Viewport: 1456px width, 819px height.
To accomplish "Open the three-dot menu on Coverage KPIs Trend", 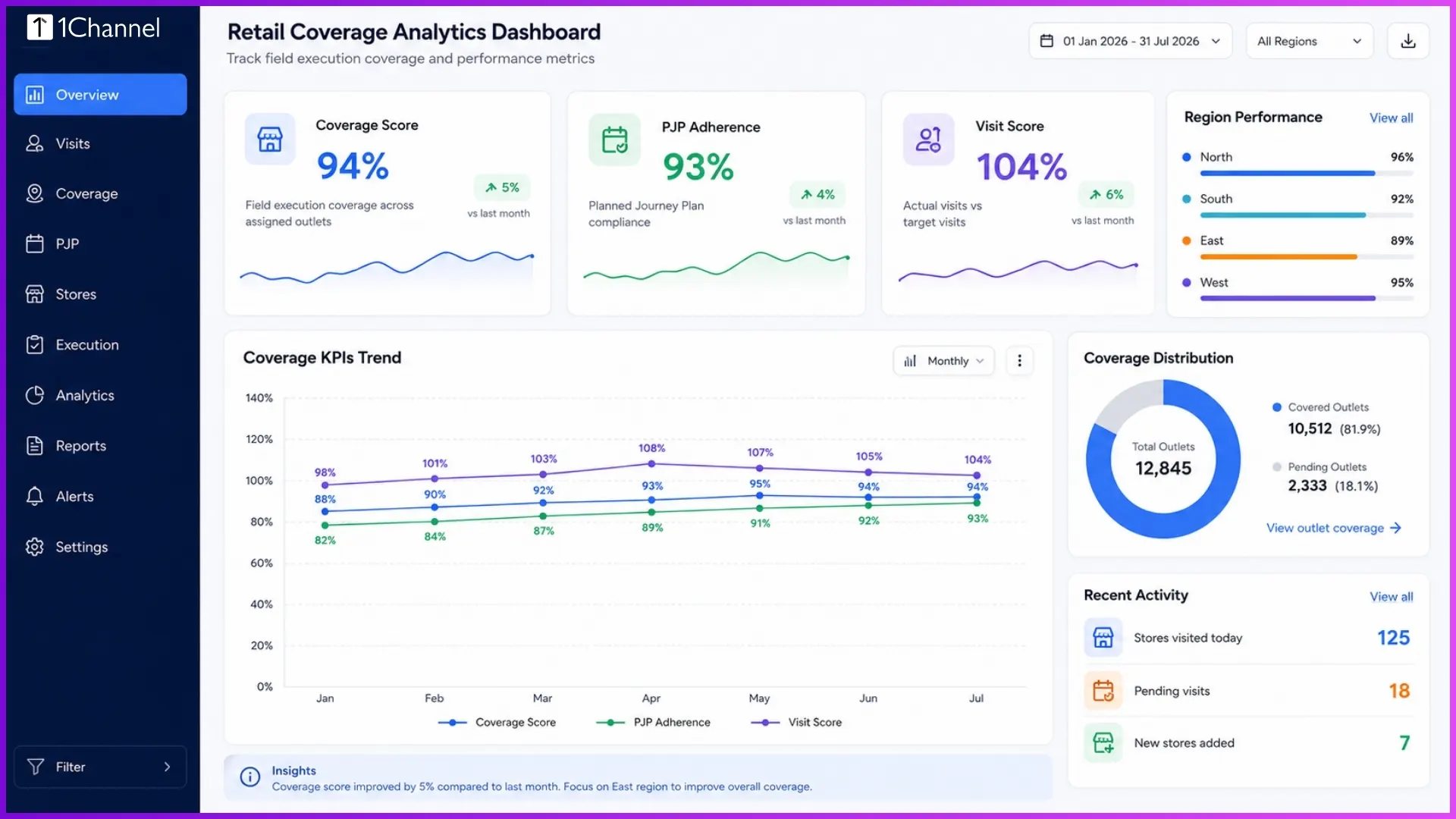I will (x=1019, y=361).
